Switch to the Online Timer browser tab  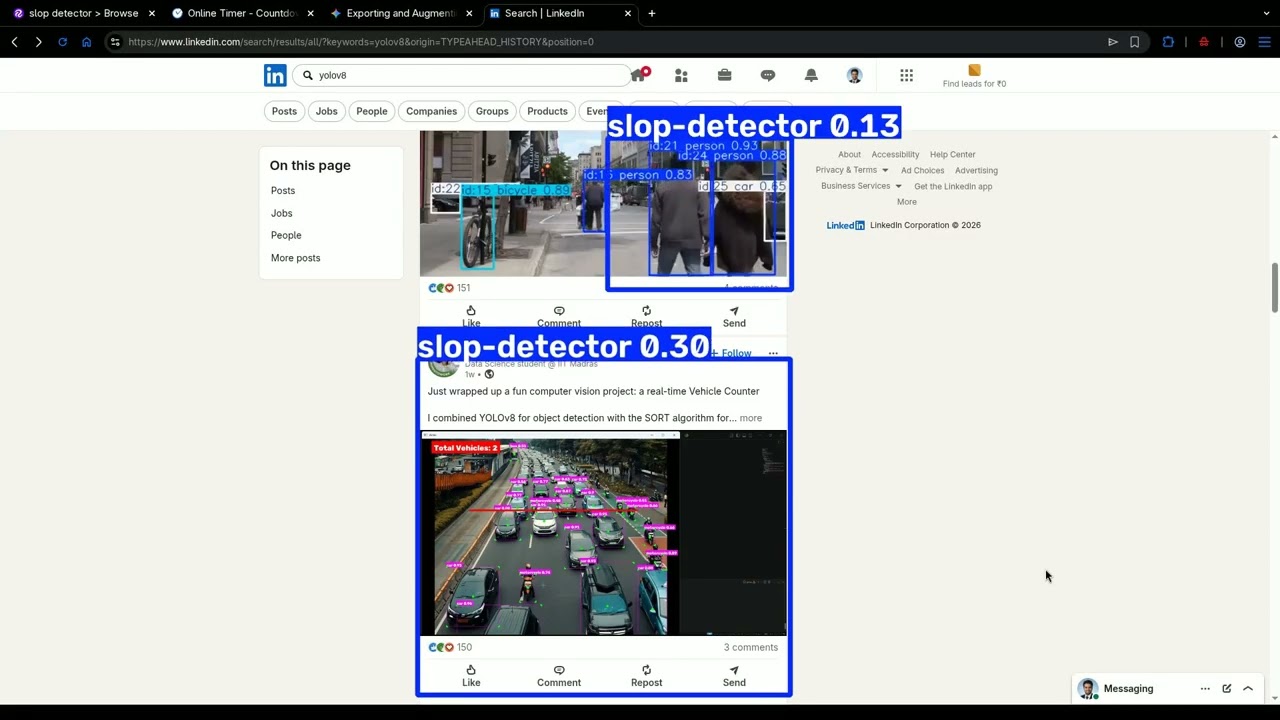(x=241, y=13)
